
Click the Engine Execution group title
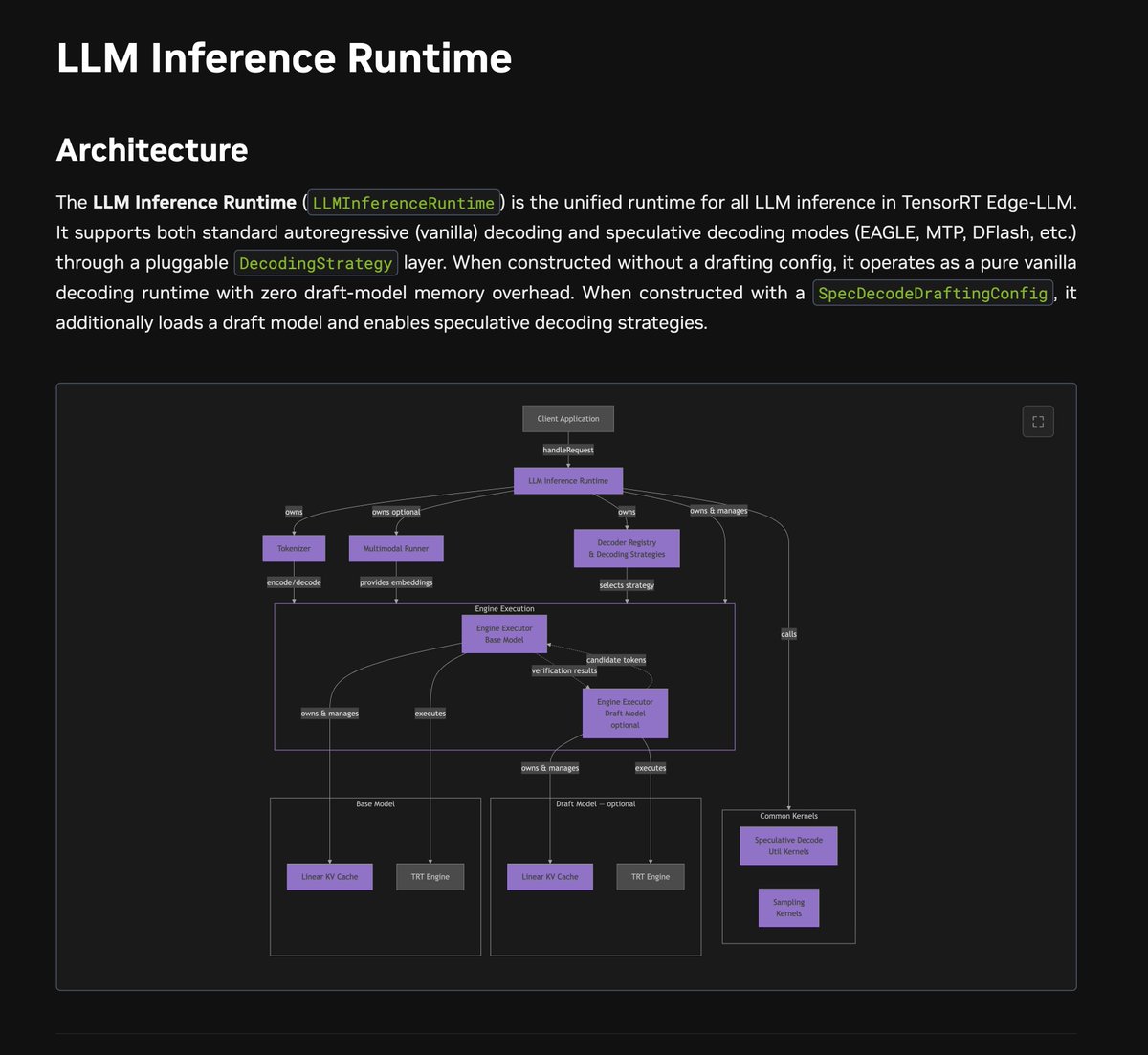coord(505,609)
